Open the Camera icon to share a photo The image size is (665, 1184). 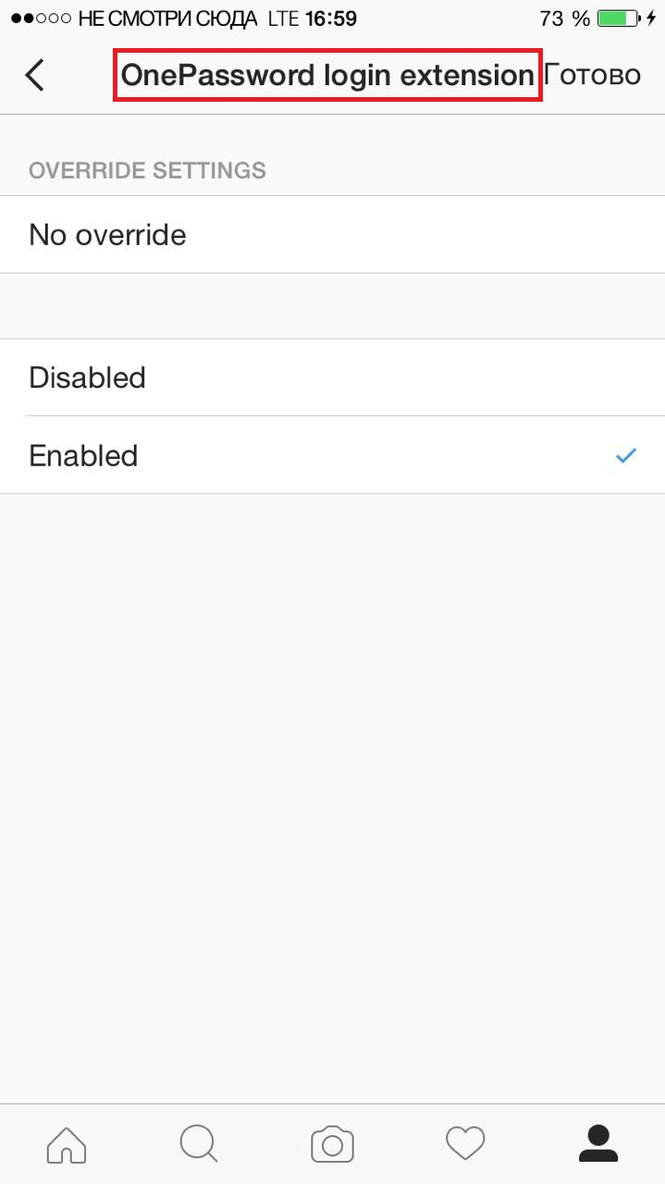point(332,1143)
